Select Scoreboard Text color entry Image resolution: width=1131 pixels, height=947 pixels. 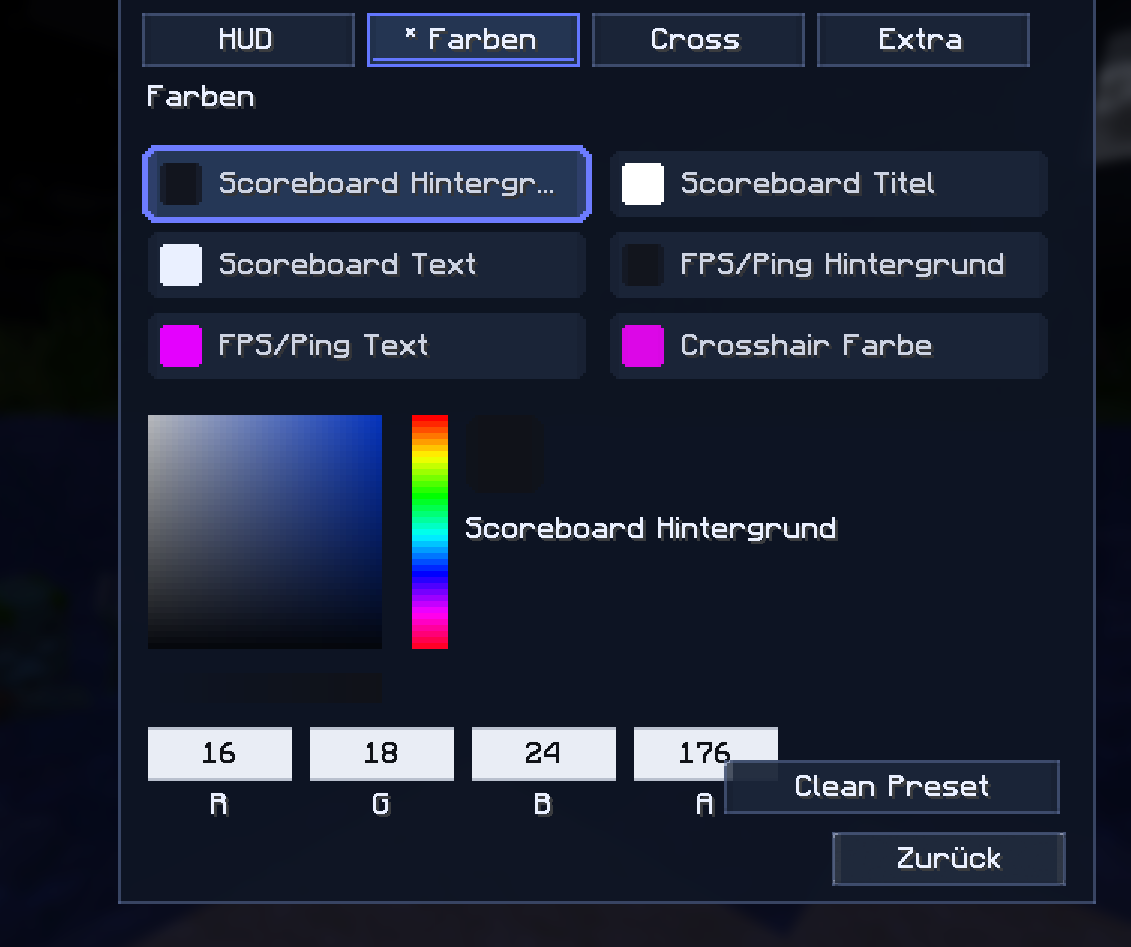(x=367, y=265)
